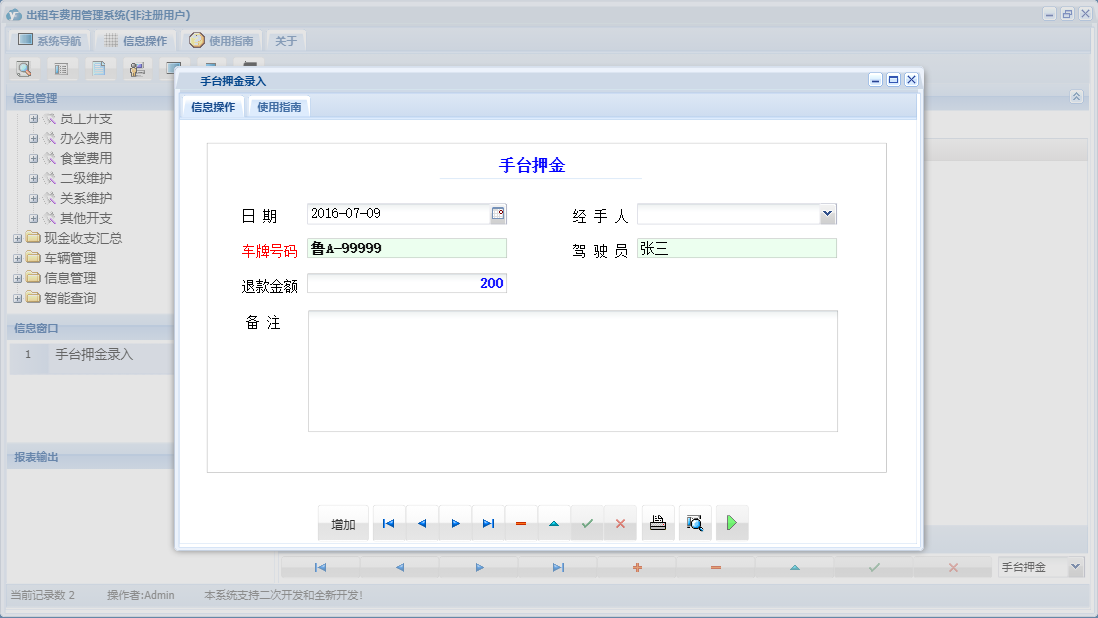Click the printer icon in the dialog toolbar
Viewport: 1098px width, 618px height.
tap(657, 522)
